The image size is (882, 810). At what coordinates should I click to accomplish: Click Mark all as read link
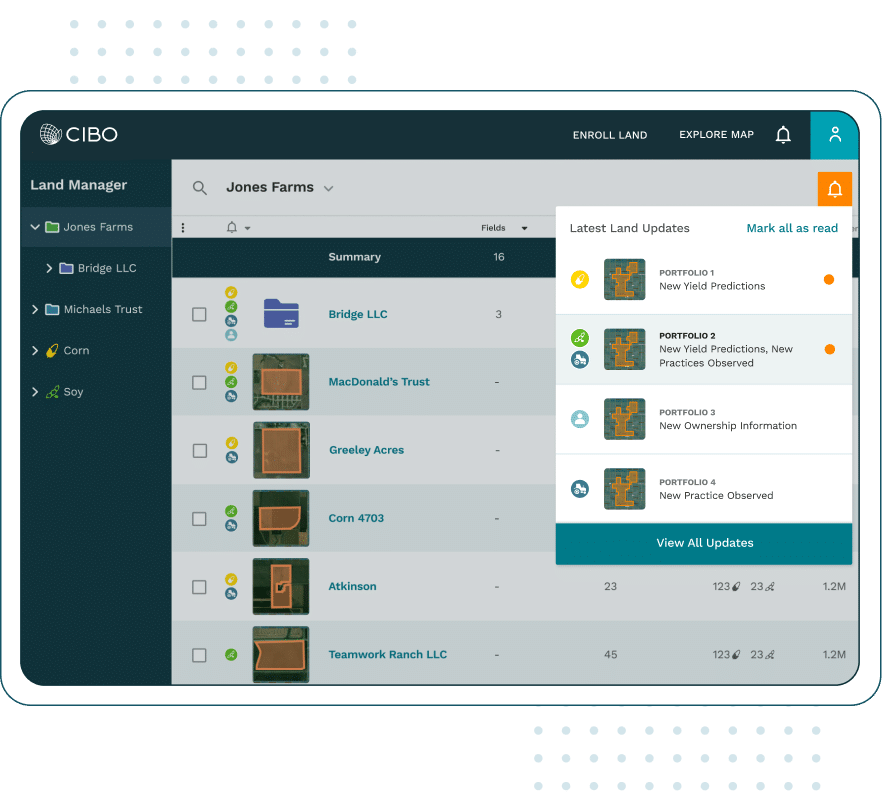(792, 228)
